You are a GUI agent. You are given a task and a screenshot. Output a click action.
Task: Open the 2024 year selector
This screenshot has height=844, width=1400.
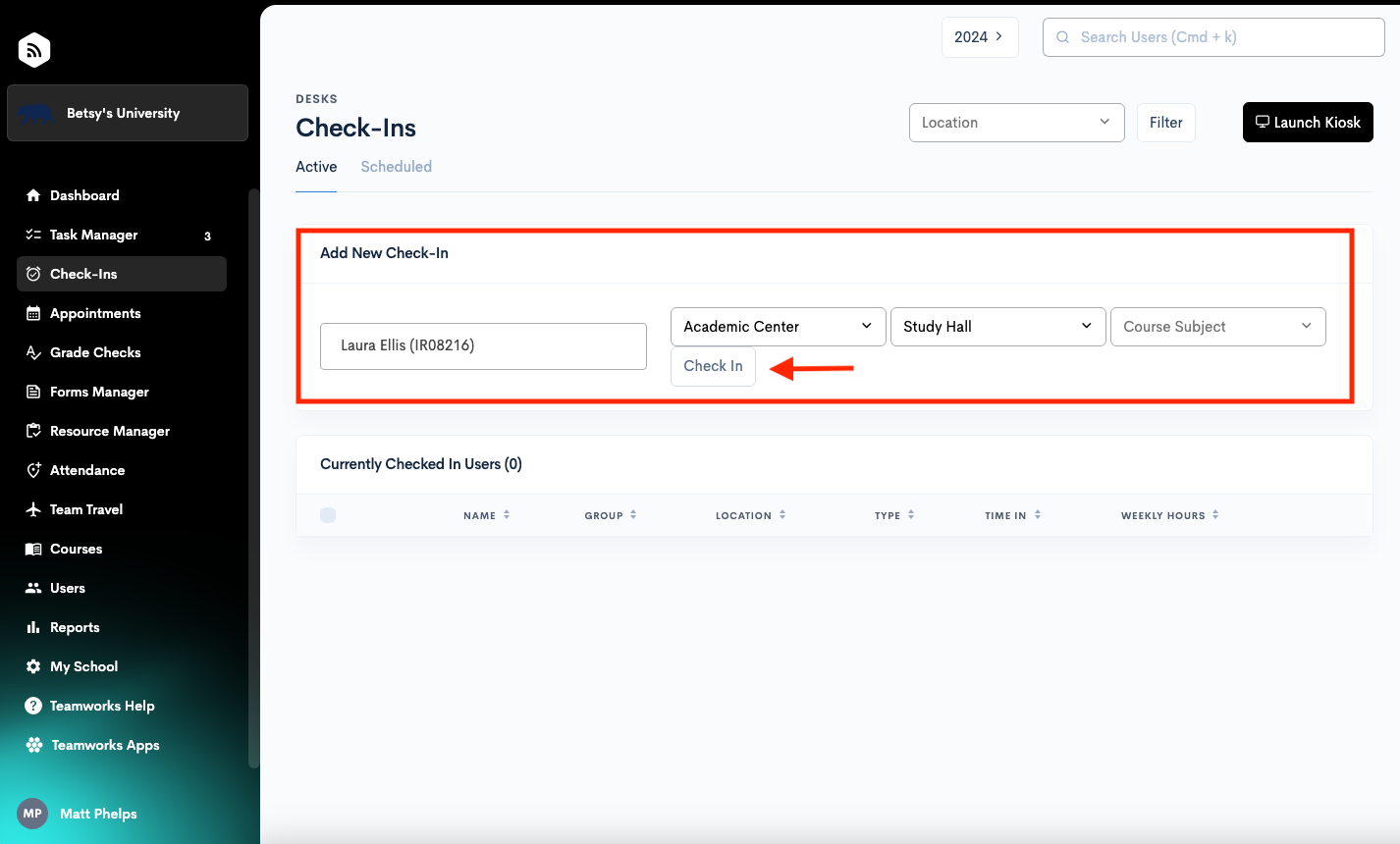click(979, 37)
